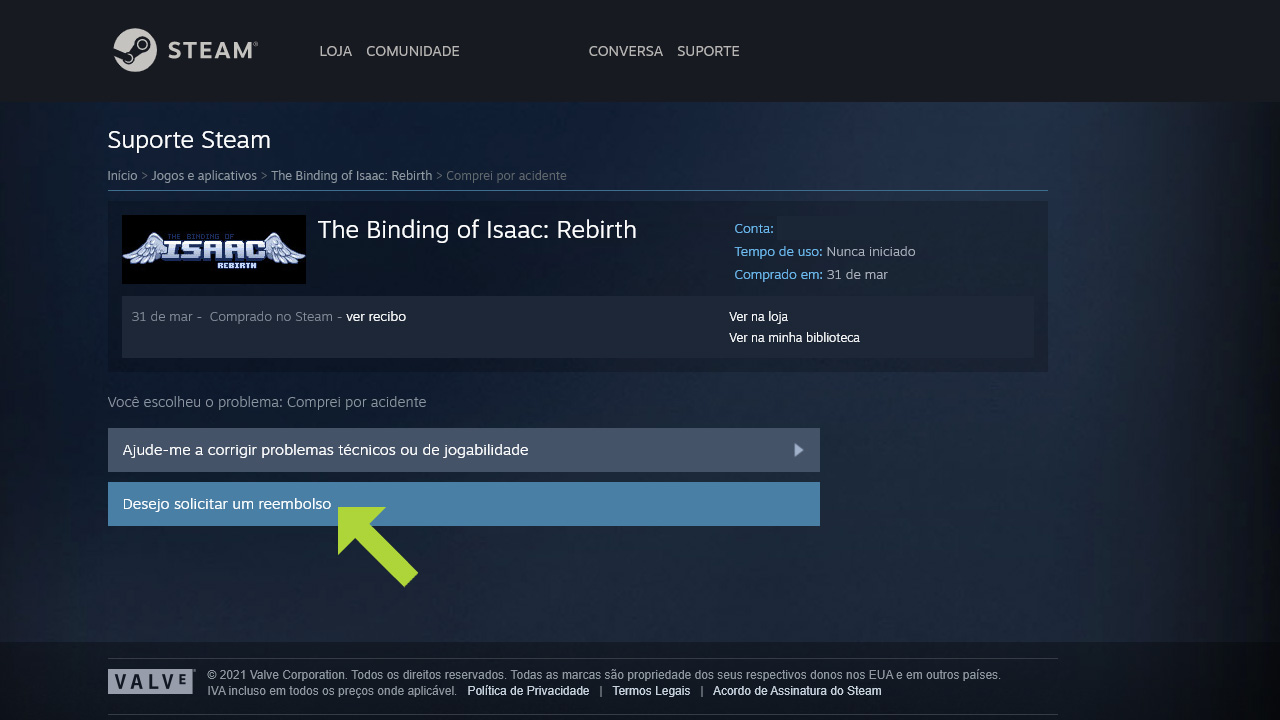Choose Desejo solicitar um reembolso
The image size is (1280, 720).
tap(464, 504)
